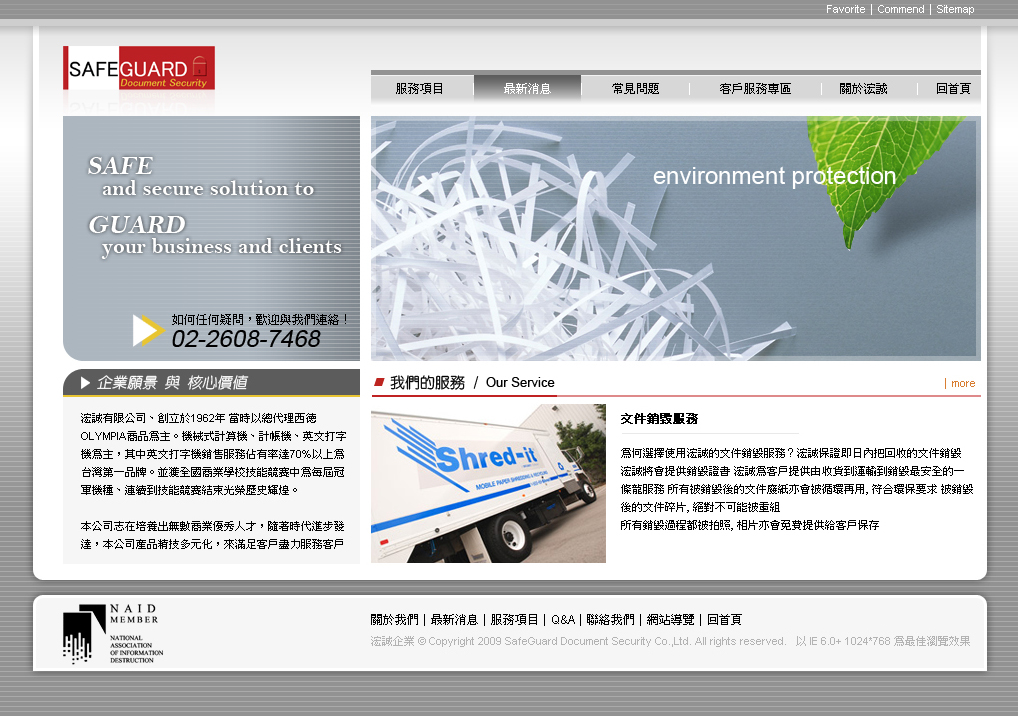Open the 常見問題 menu item
Screen dimensions: 1018x716
[x=635, y=89]
